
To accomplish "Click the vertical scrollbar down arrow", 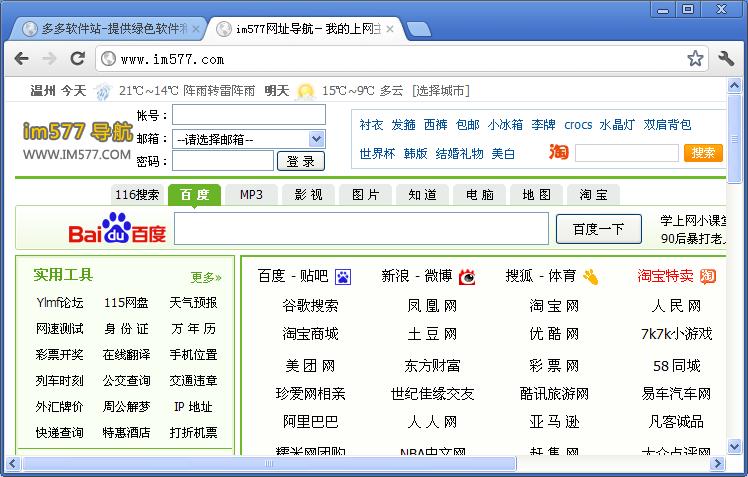I will click(x=734, y=447).
